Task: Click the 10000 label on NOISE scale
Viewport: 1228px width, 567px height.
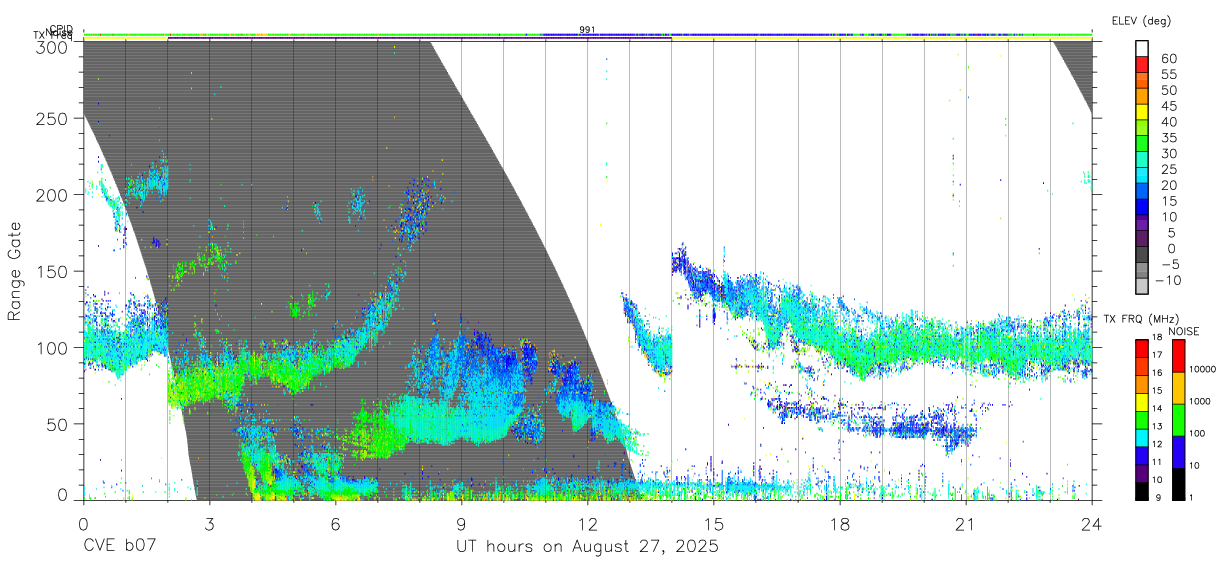Action: pos(1205,369)
